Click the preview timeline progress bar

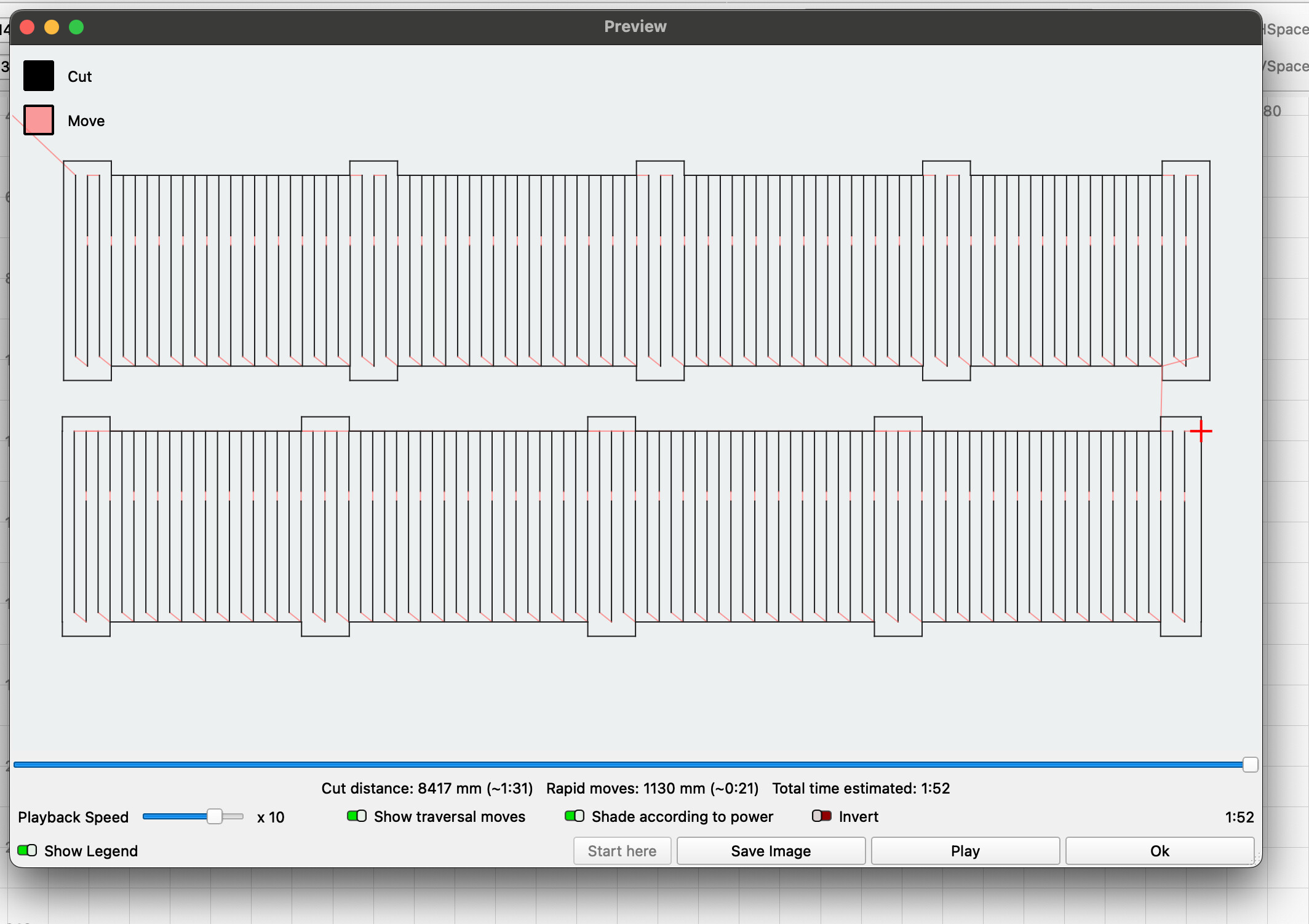click(x=615, y=765)
